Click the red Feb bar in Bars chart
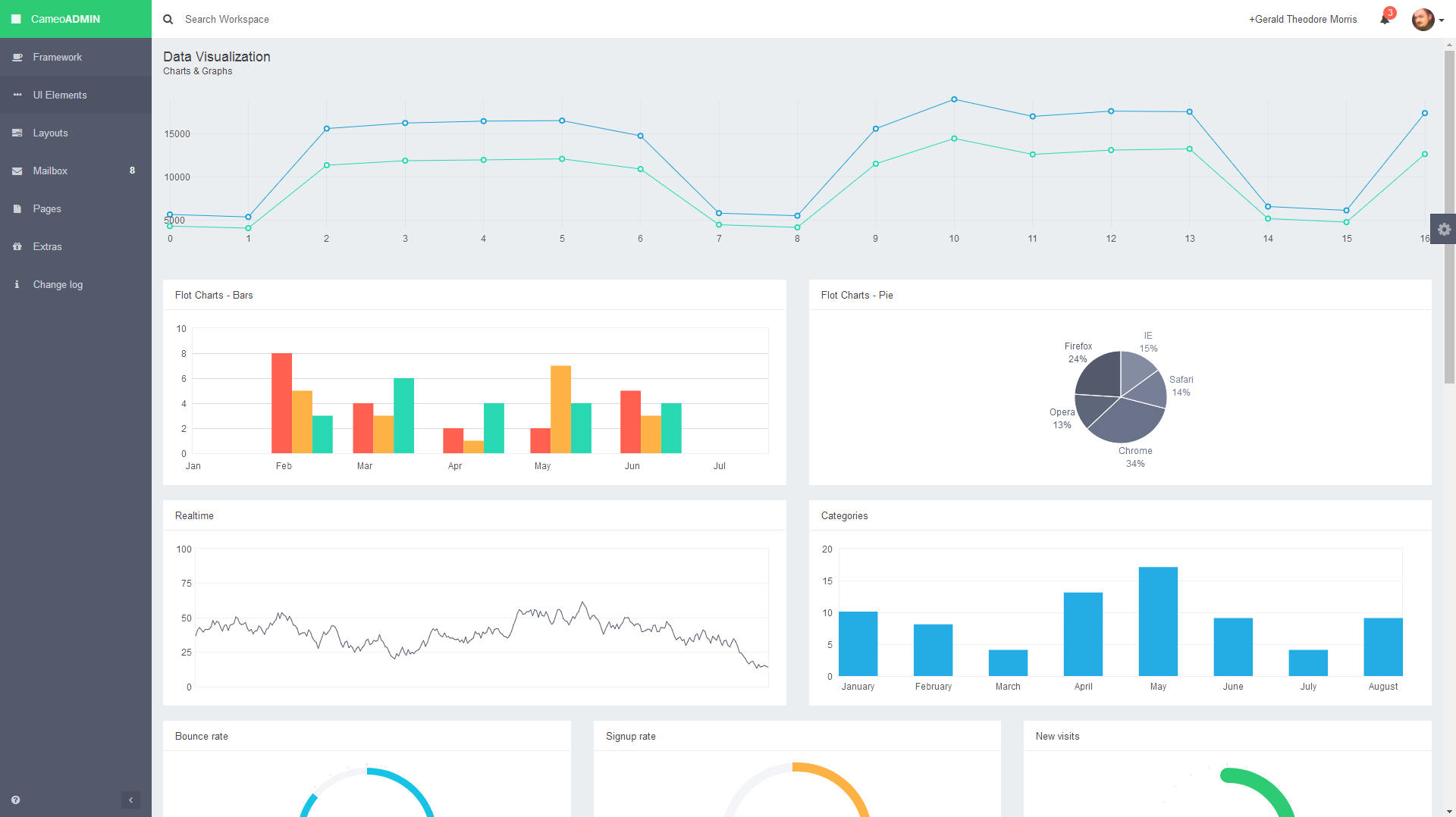This screenshot has width=1456, height=817. 281,403
